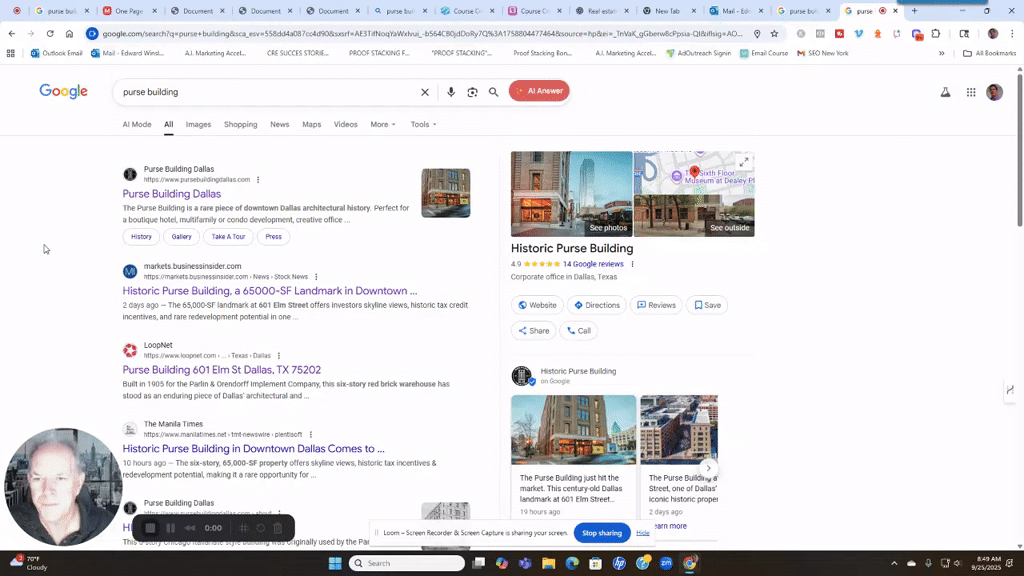The width and height of the screenshot is (1024, 576).
Task: Switch to Shopping results tab
Action: click(240, 125)
